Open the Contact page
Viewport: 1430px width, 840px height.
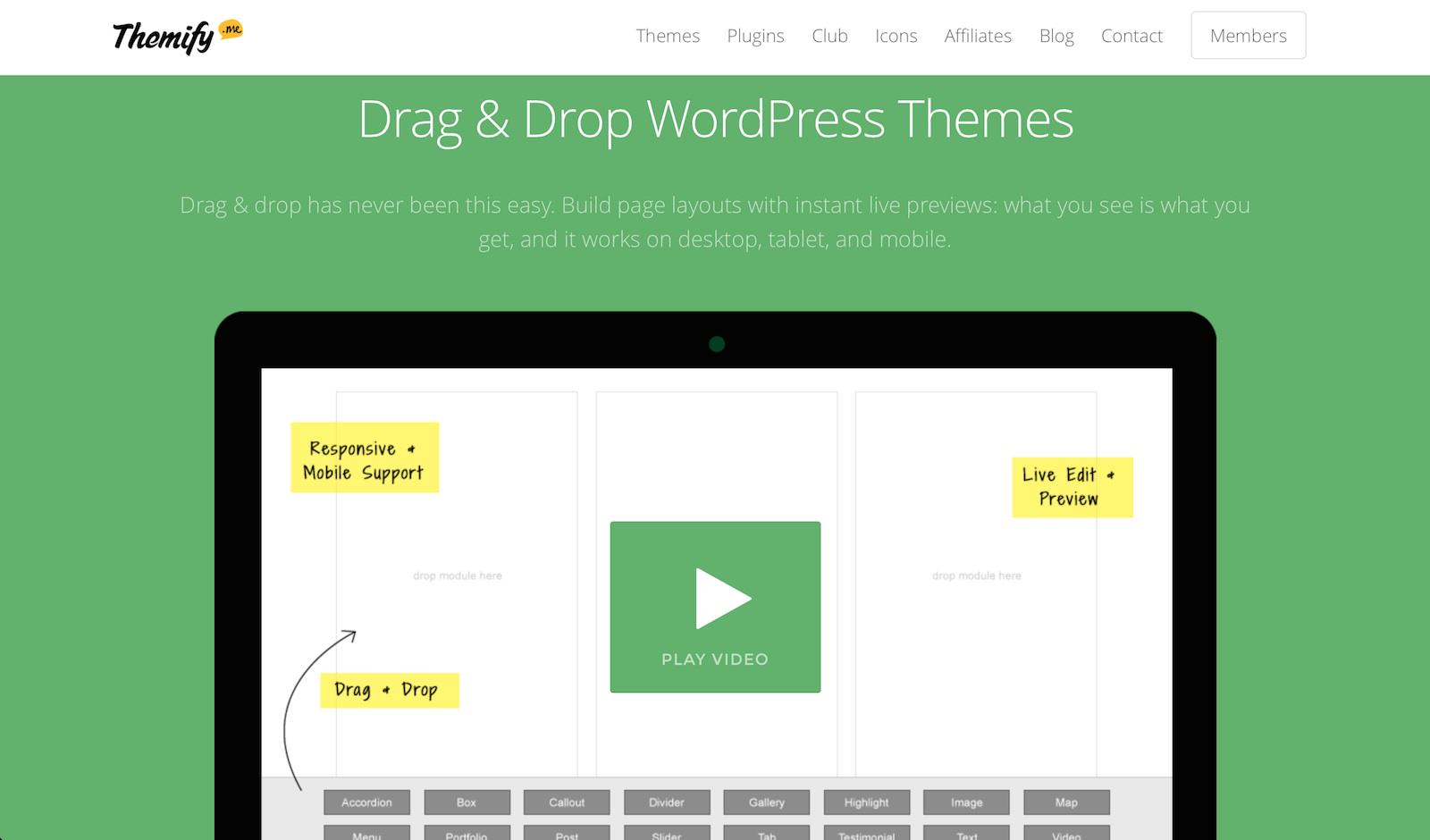click(1131, 36)
